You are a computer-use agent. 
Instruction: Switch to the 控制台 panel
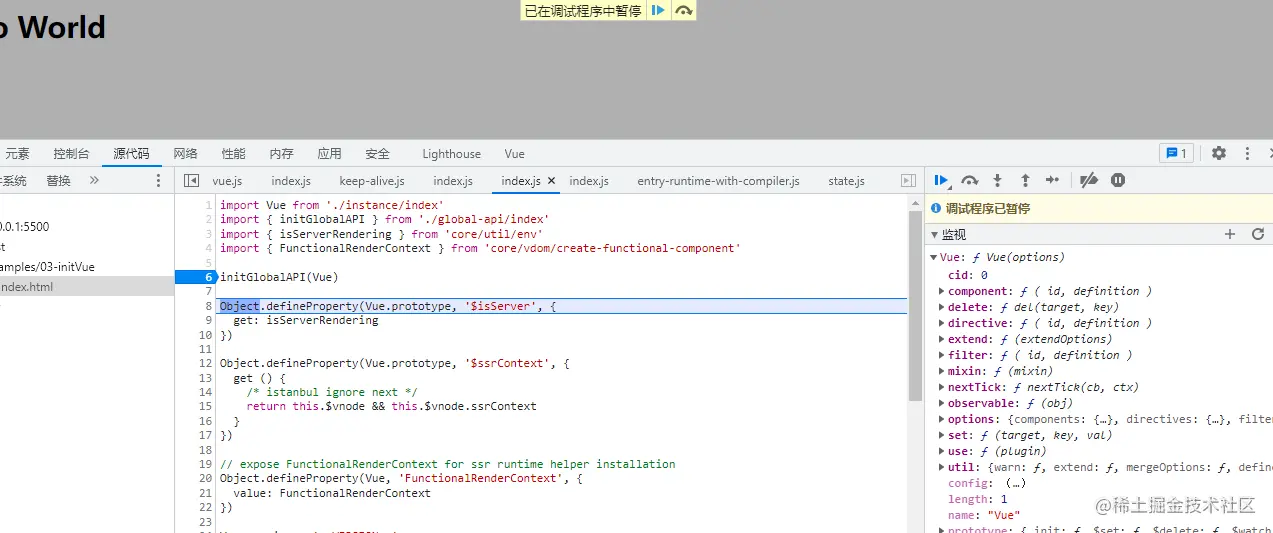71,154
